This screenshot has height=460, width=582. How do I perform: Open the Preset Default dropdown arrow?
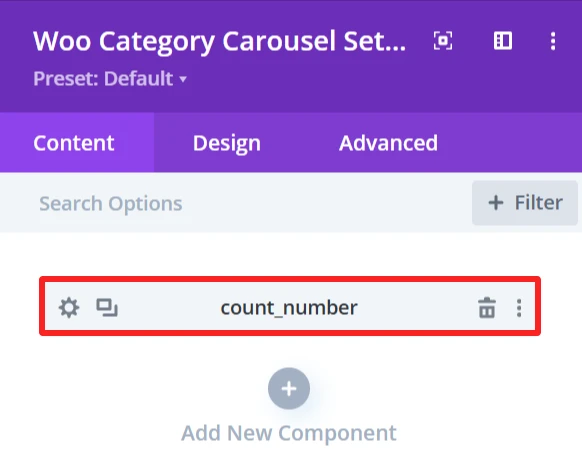coord(183,79)
